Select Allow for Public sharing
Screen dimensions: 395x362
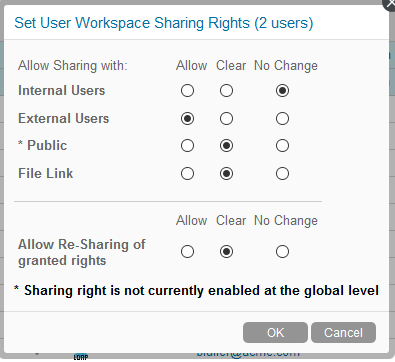click(x=187, y=146)
